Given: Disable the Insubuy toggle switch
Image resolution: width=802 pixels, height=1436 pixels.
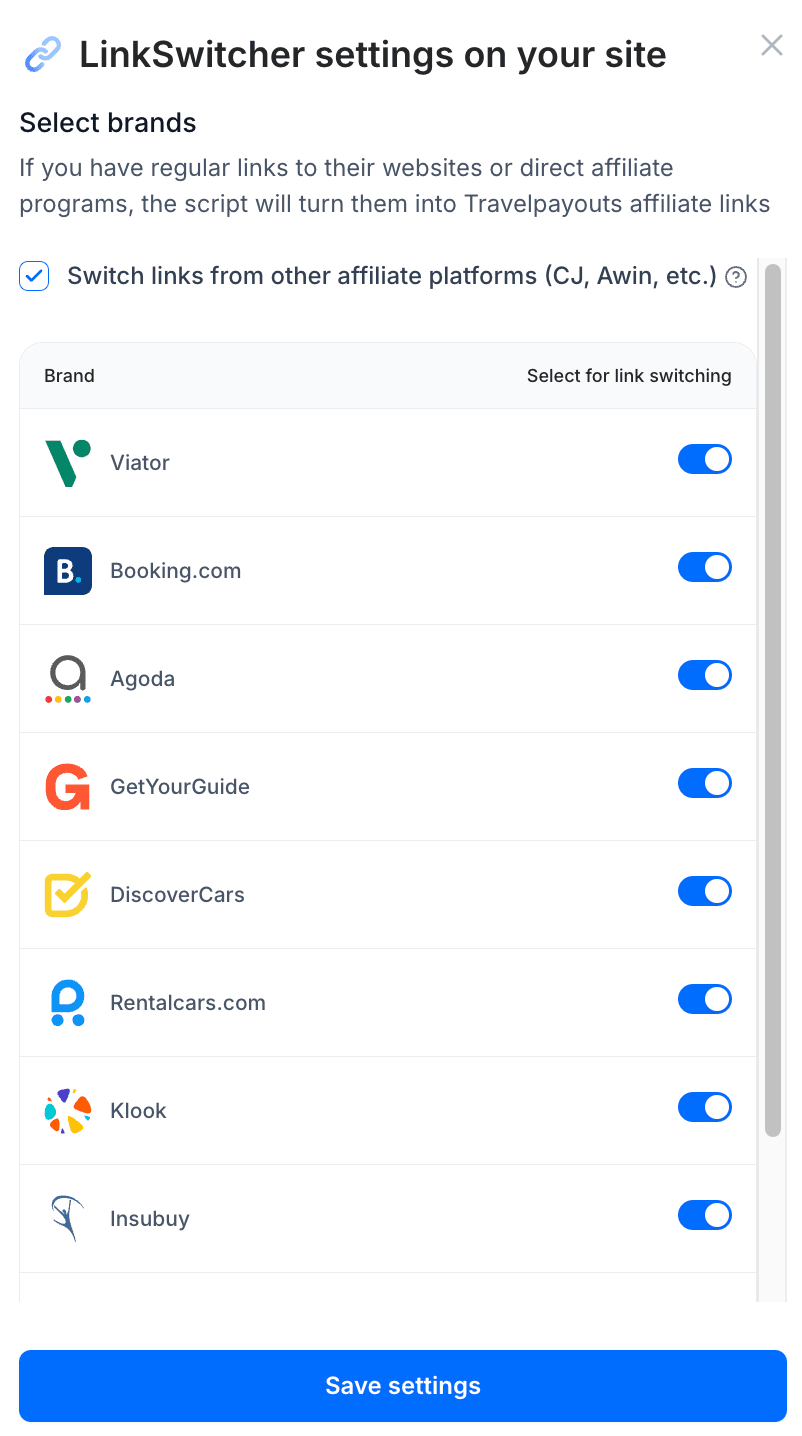Looking at the screenshot, I should click(705, 1215).
